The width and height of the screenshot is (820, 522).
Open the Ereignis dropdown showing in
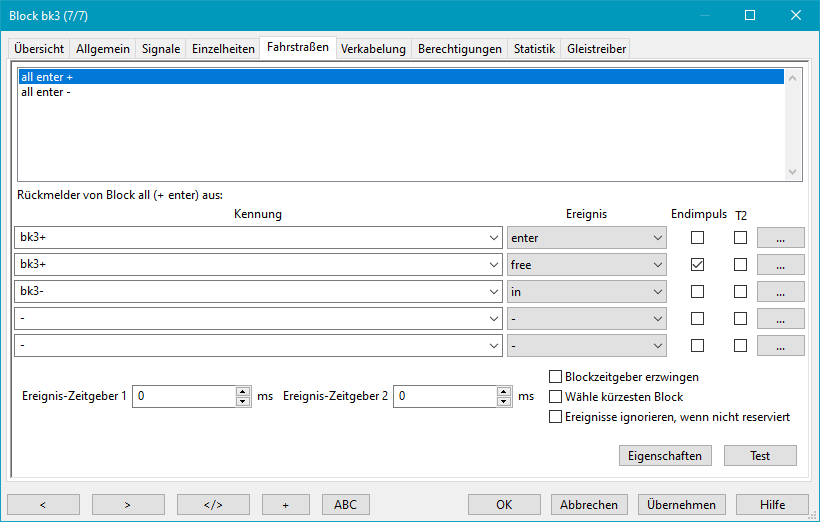click(x=586, y=292)
